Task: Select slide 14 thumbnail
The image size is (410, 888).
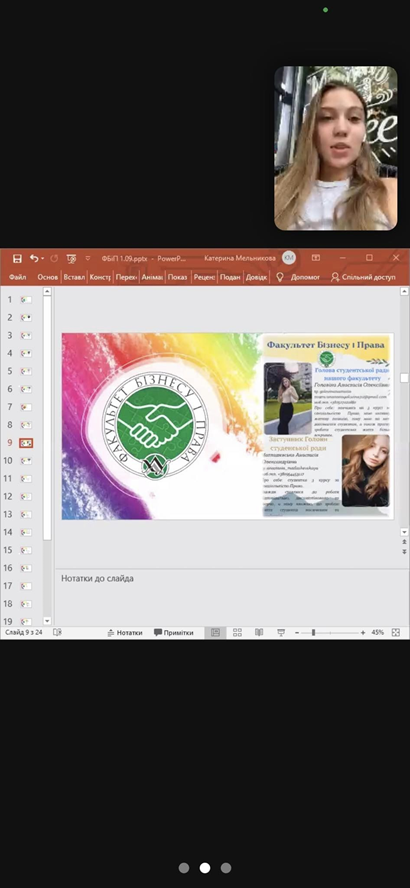Action: click(26, 532)
